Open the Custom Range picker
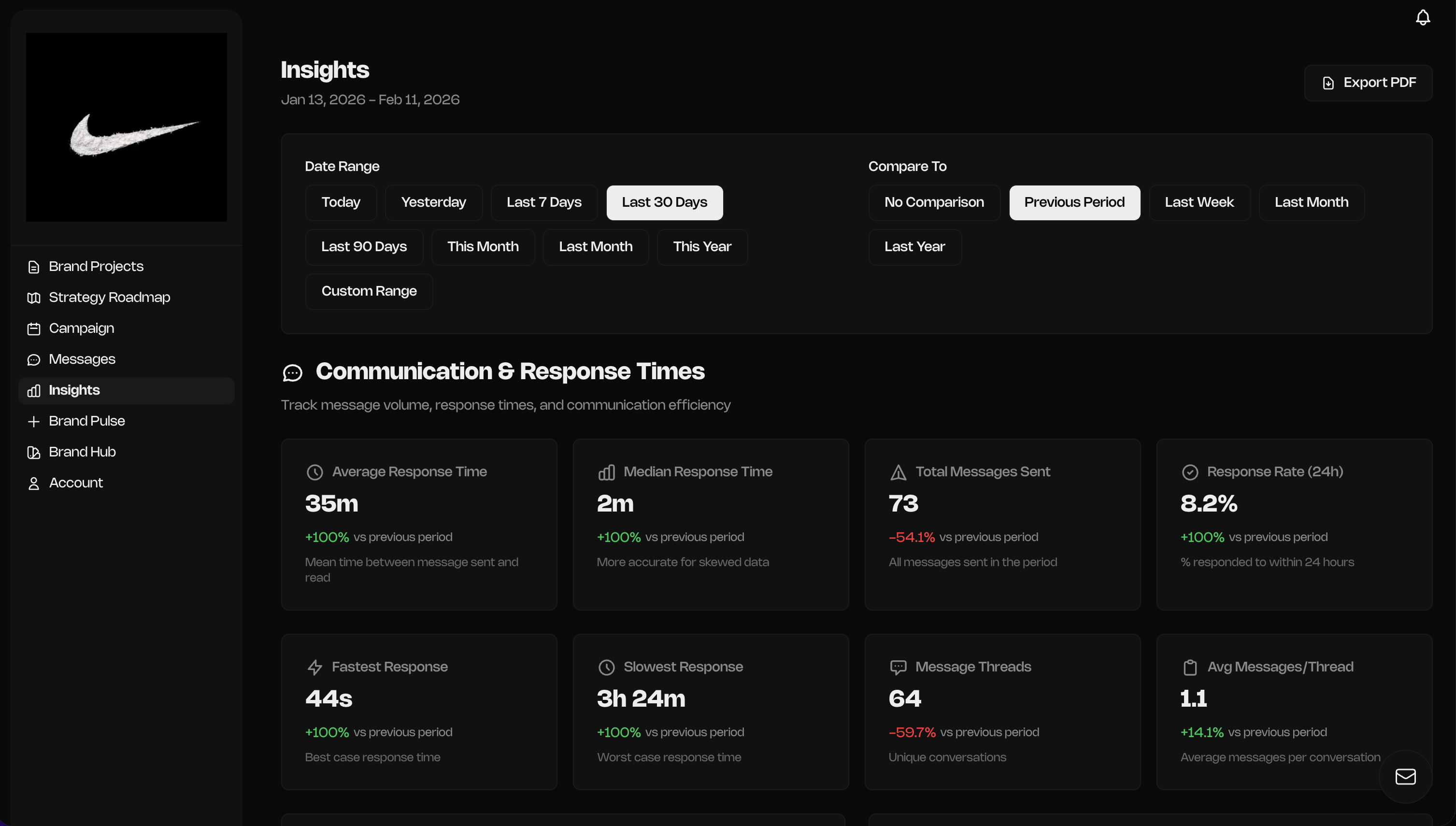 click(369, 291)
